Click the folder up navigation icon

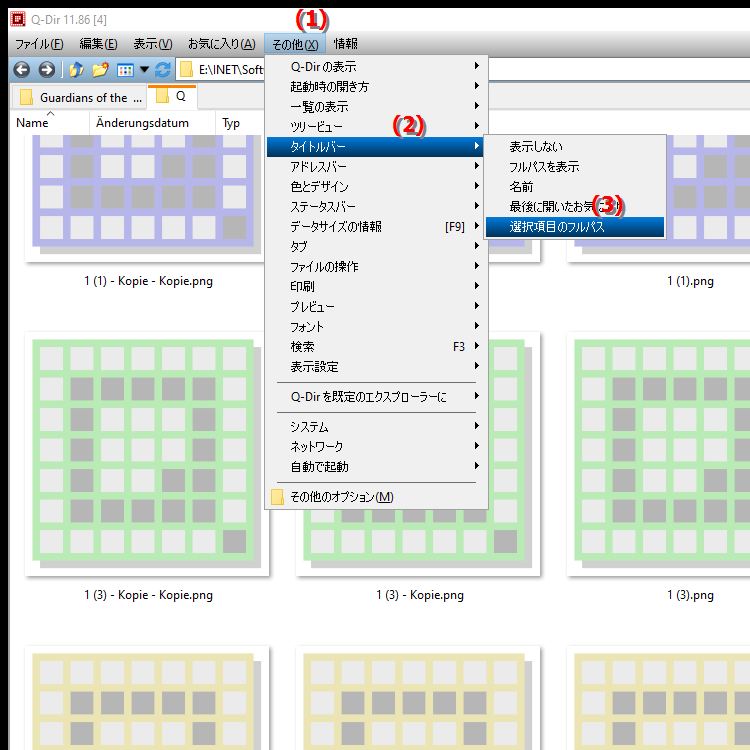tap(76, 70)
